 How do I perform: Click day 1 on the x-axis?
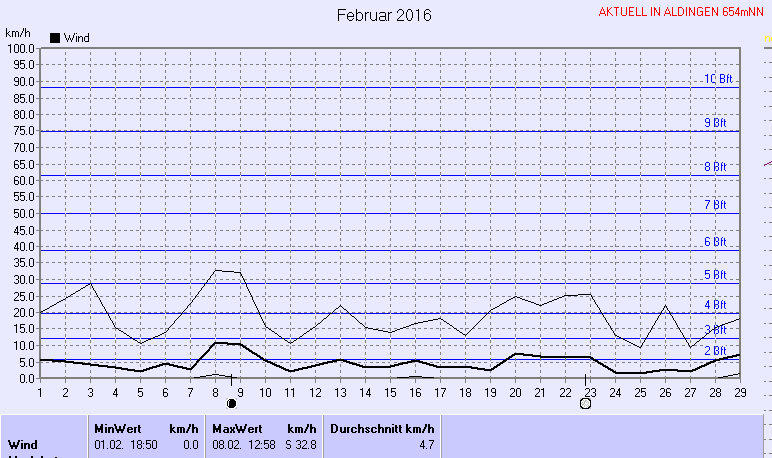pos(39,391)
